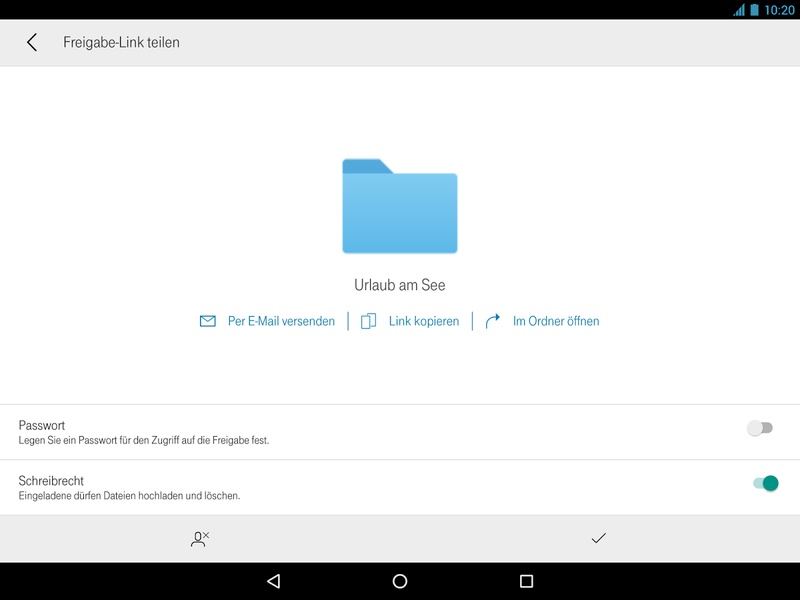
Task: Click the 'Passwort' setting label
Action: point(42,425)
